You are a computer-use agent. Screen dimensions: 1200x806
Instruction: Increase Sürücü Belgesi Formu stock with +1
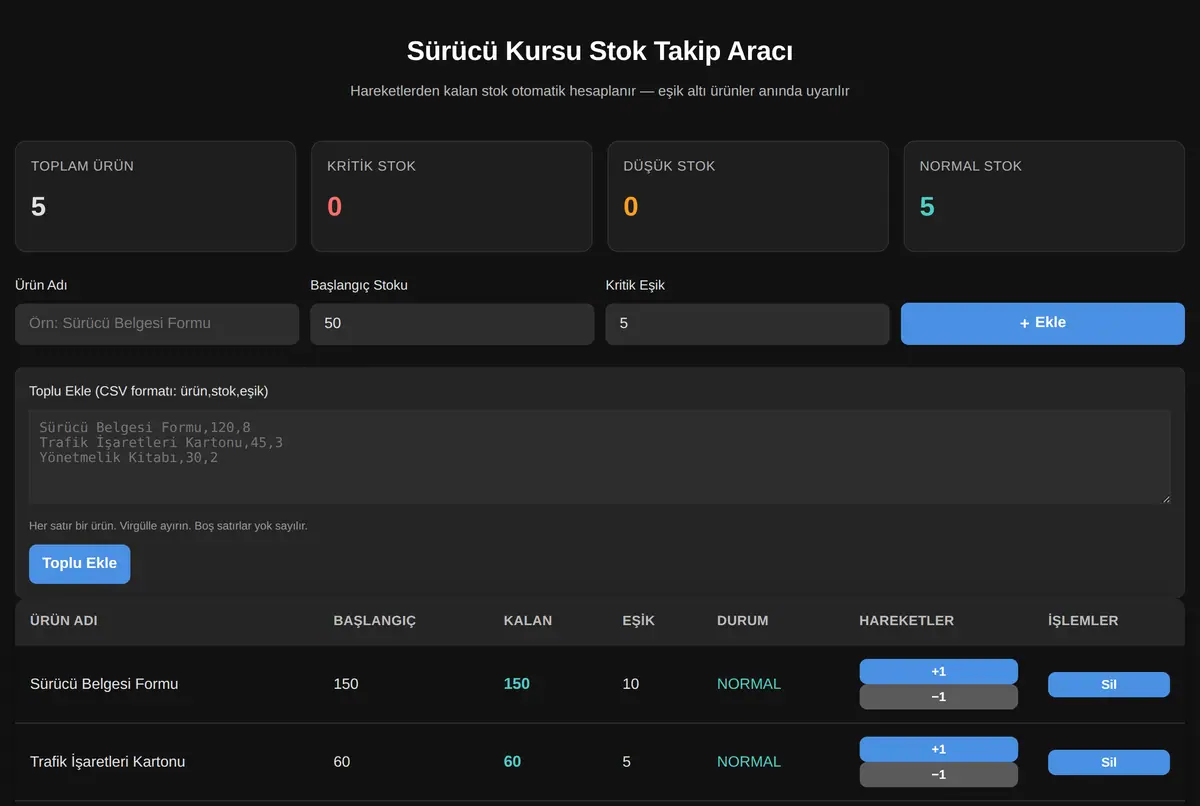click(x=938, y=671)
